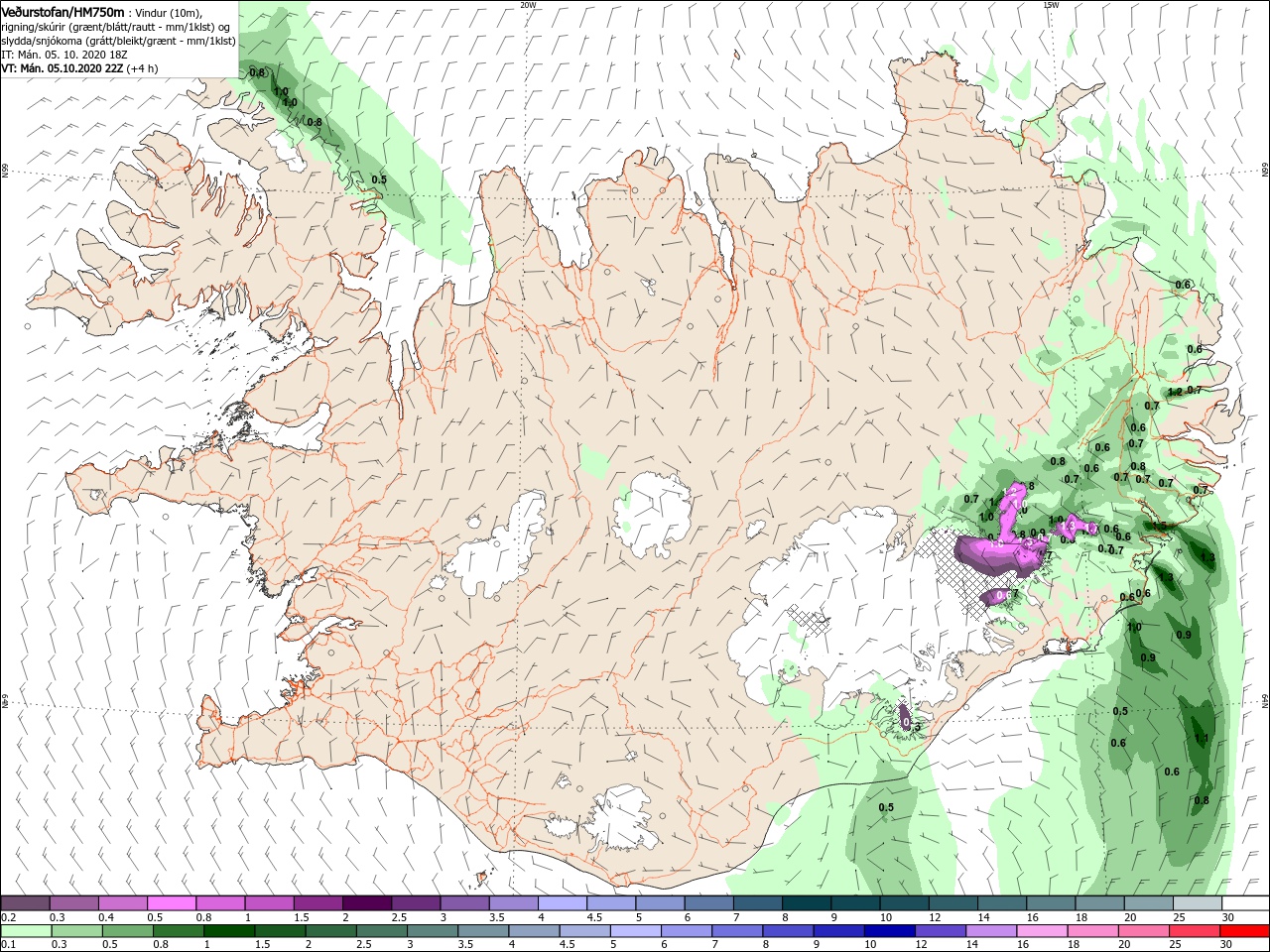This screenshot has height=952, width=1270.
Task: Click the 'rigning/skúrir' legend description line
Action: pos(115,26)
